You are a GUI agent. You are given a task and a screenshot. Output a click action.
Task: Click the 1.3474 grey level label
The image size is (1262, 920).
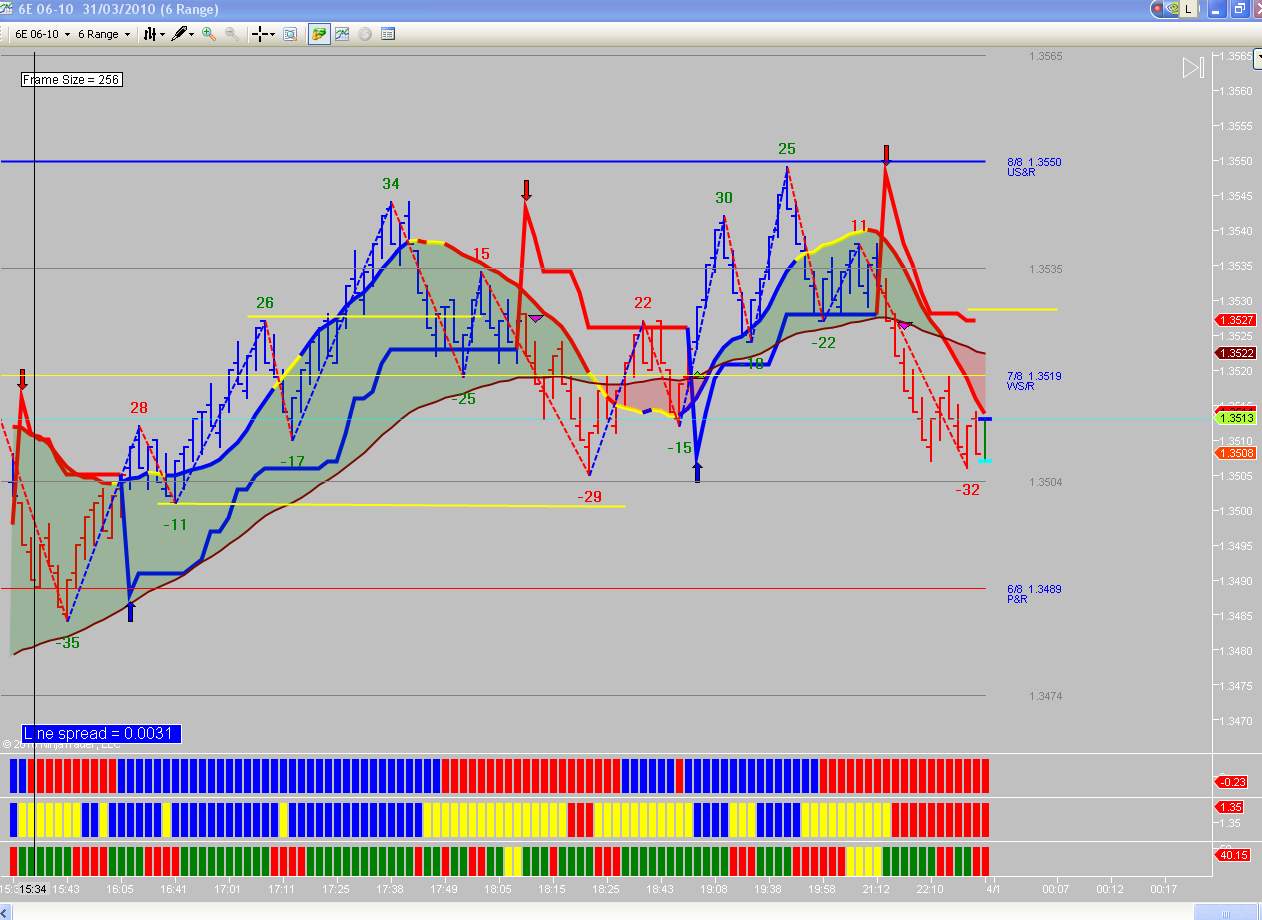point(1045,696)
